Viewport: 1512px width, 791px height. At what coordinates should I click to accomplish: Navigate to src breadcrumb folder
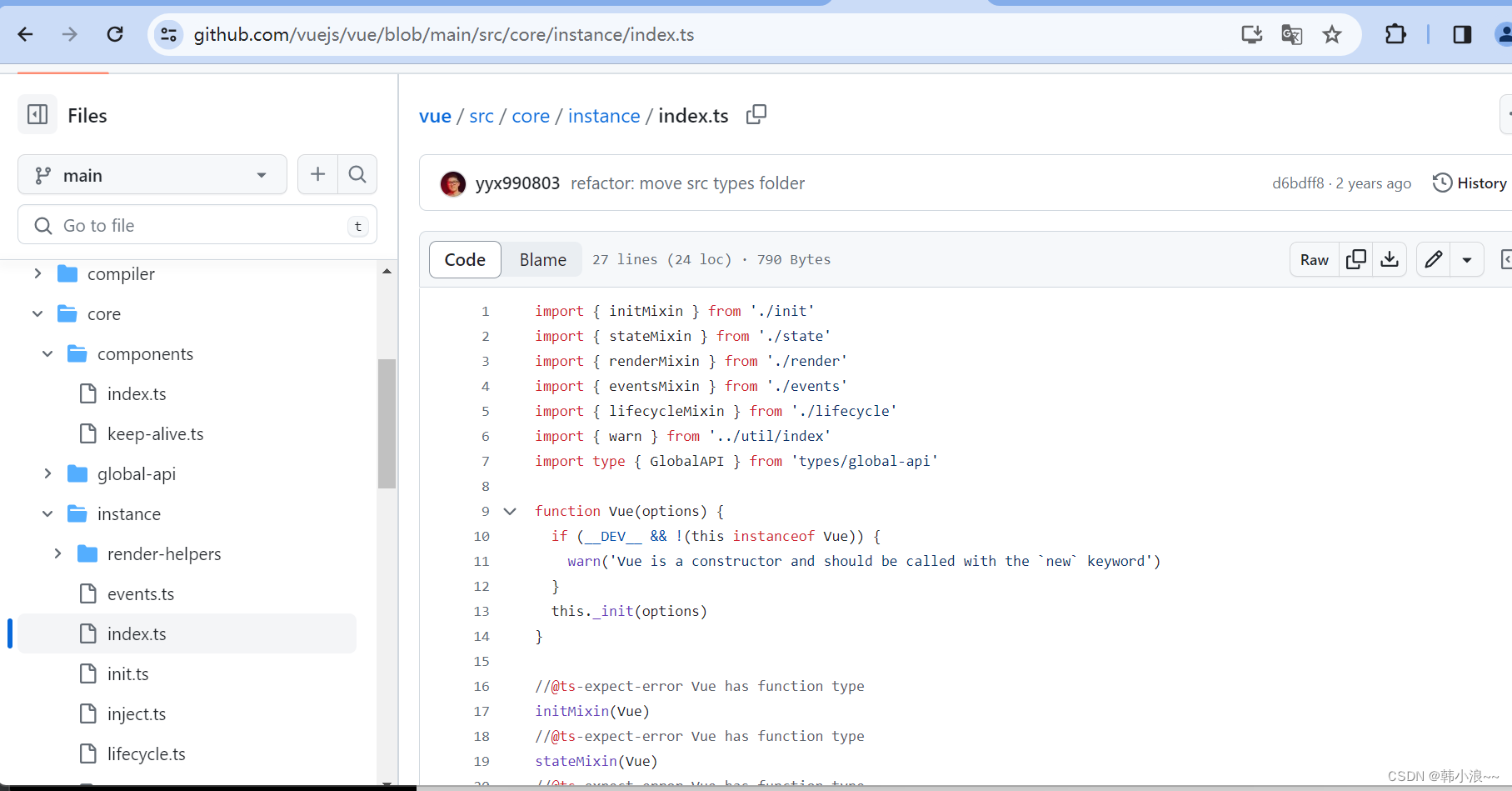pos(482,116)
